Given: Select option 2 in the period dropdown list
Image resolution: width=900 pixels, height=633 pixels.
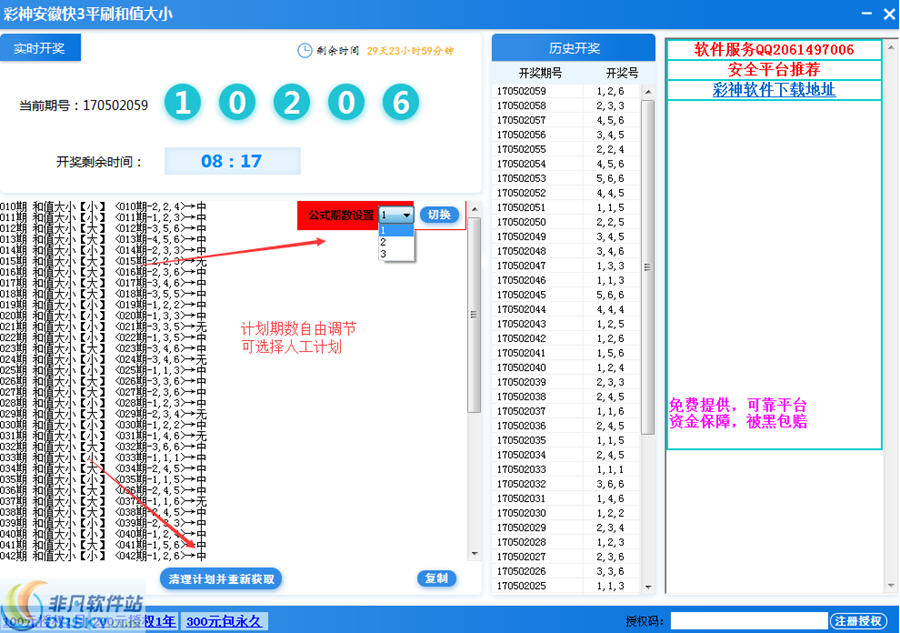Looking at the screenshot, I should pyautogui.click(x=396, y=242).
